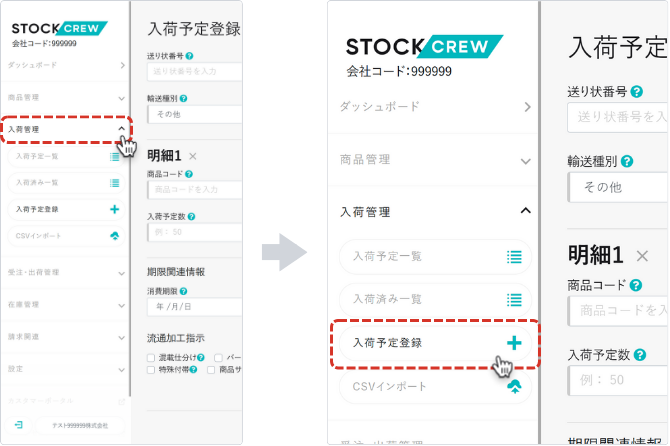Click the list icon beside enlarged 入荷予定一覧

514,257
